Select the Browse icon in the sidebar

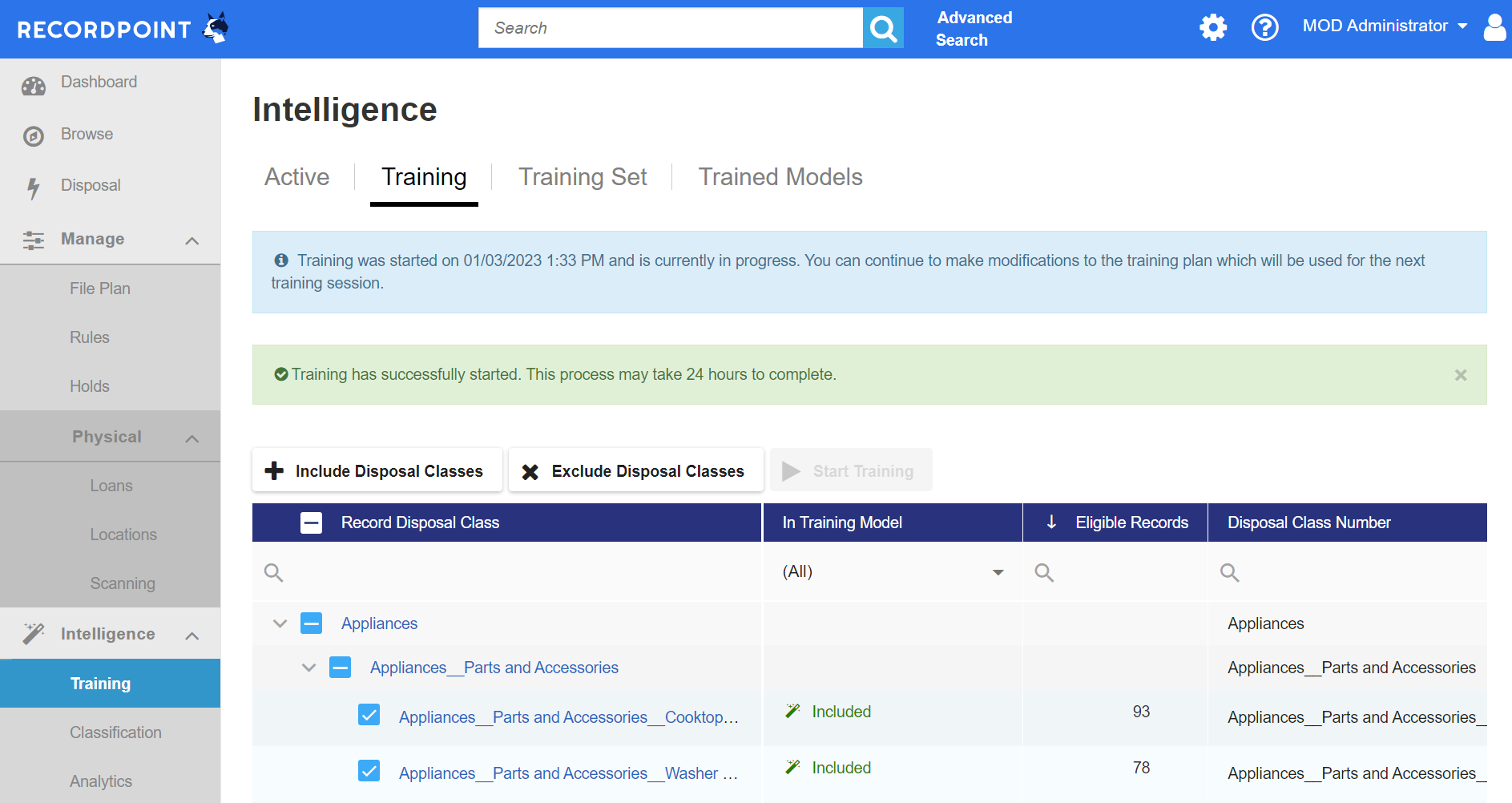34,134
